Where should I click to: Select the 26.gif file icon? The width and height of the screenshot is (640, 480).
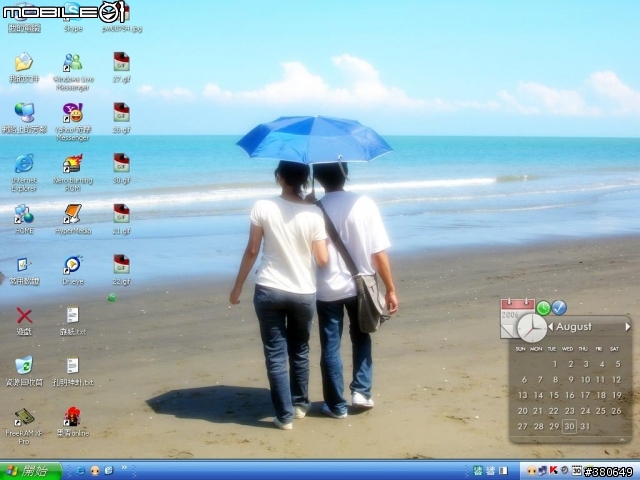pyautogui.click(x=122, y=112)
